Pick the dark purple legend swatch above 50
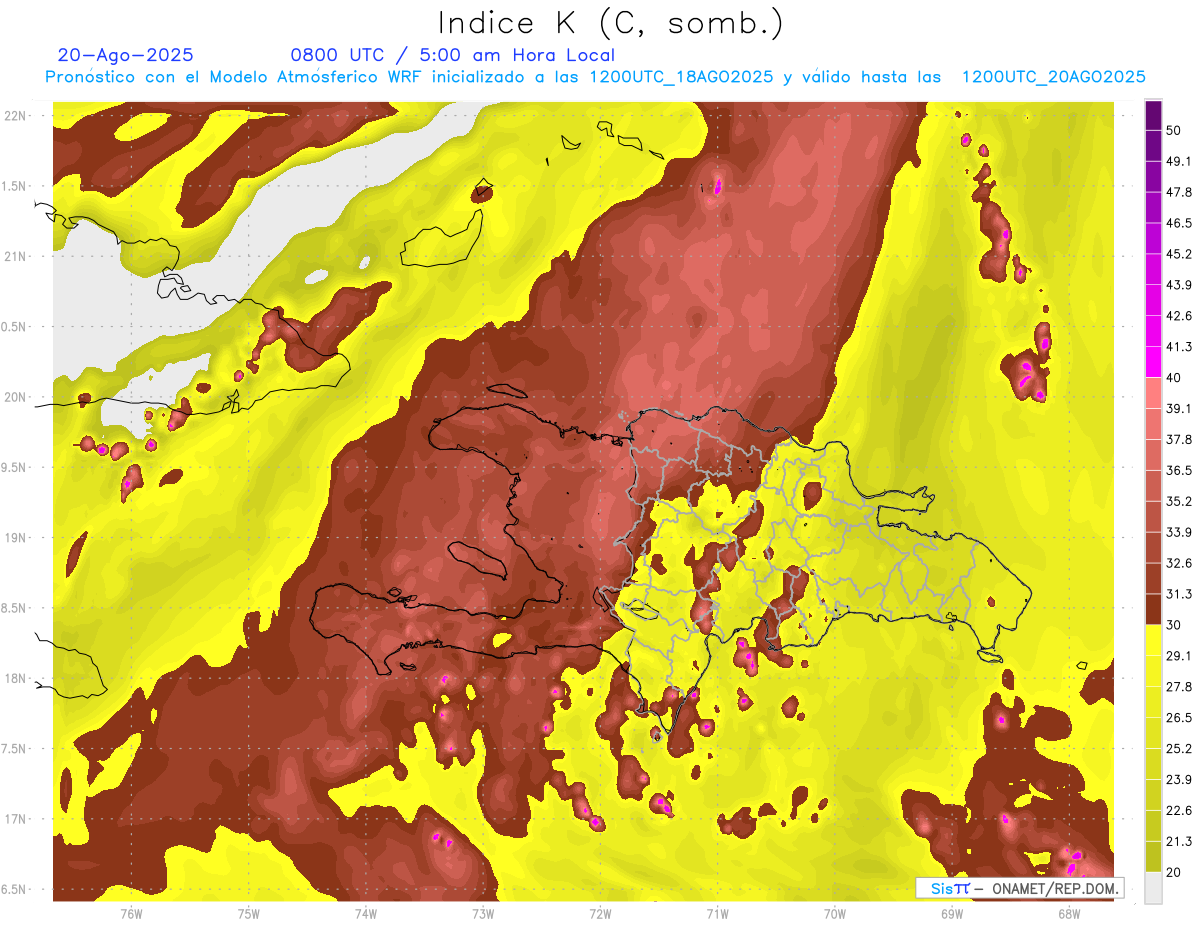 coord(1153,115)
